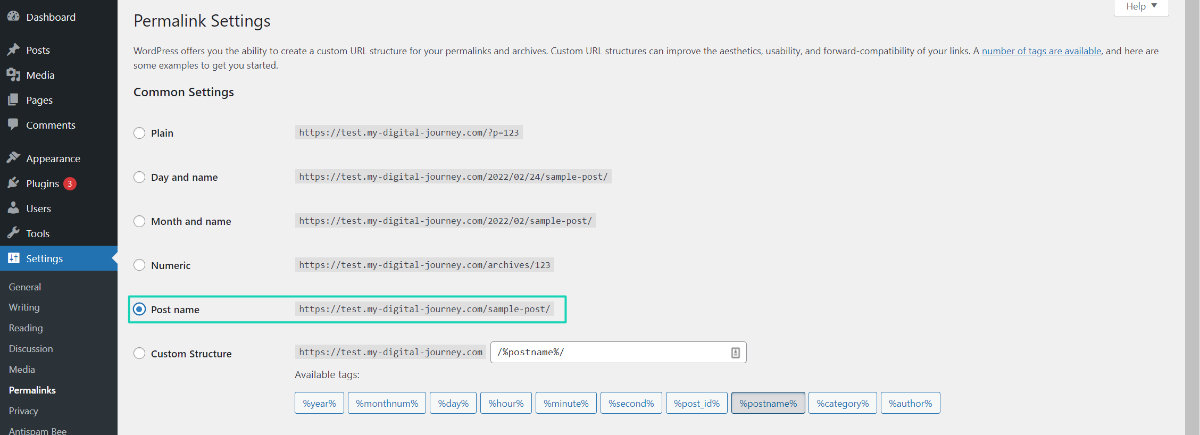Open the Settings menu

click(58, 258)
